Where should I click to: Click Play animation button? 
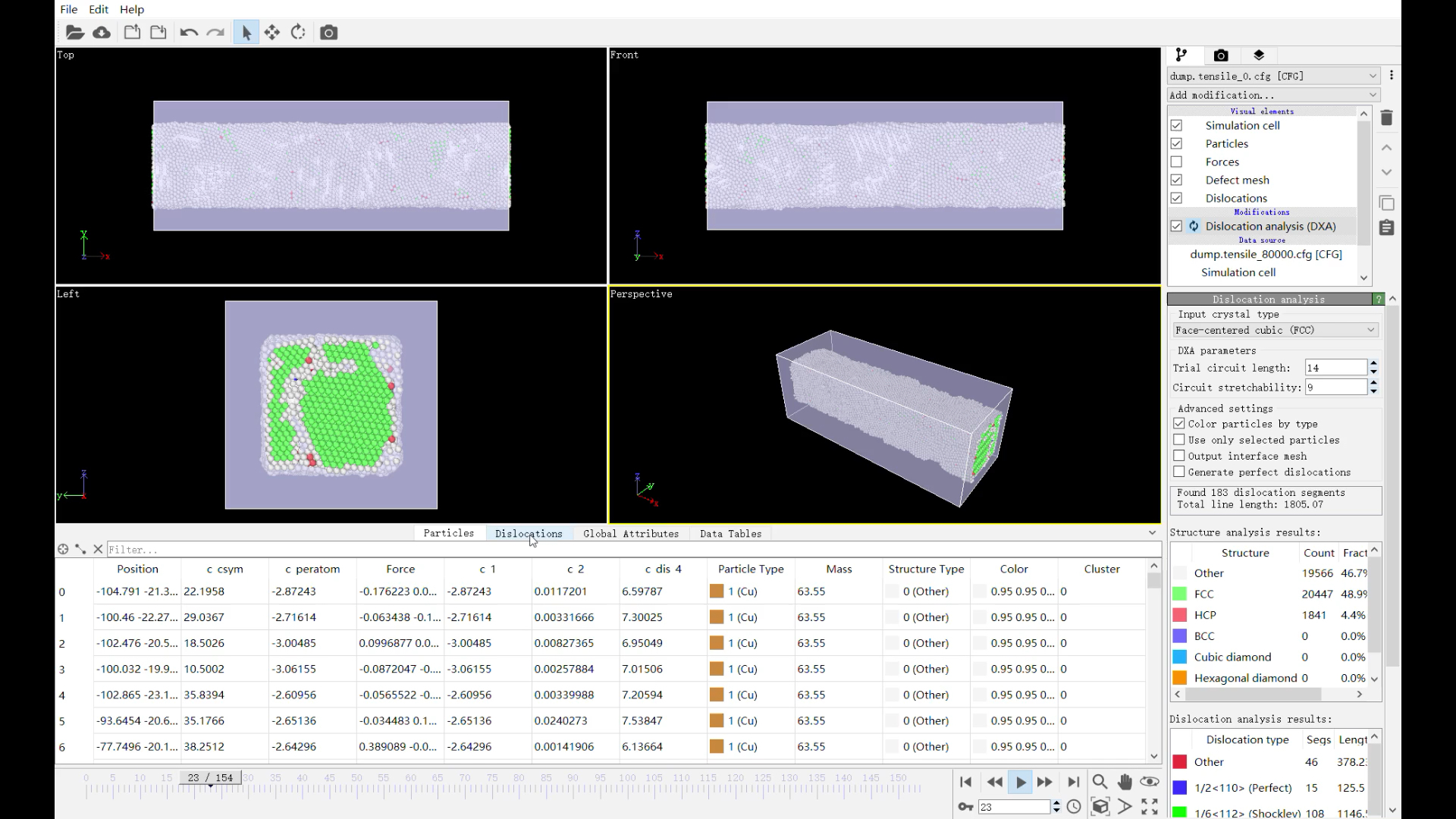pyautogui.click(x=1021, y=782)
